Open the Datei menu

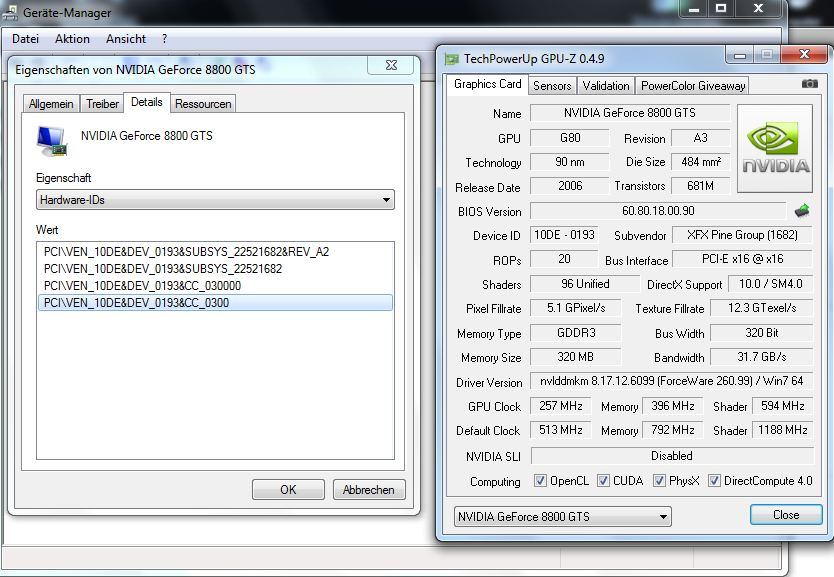(x=26, y=39)
